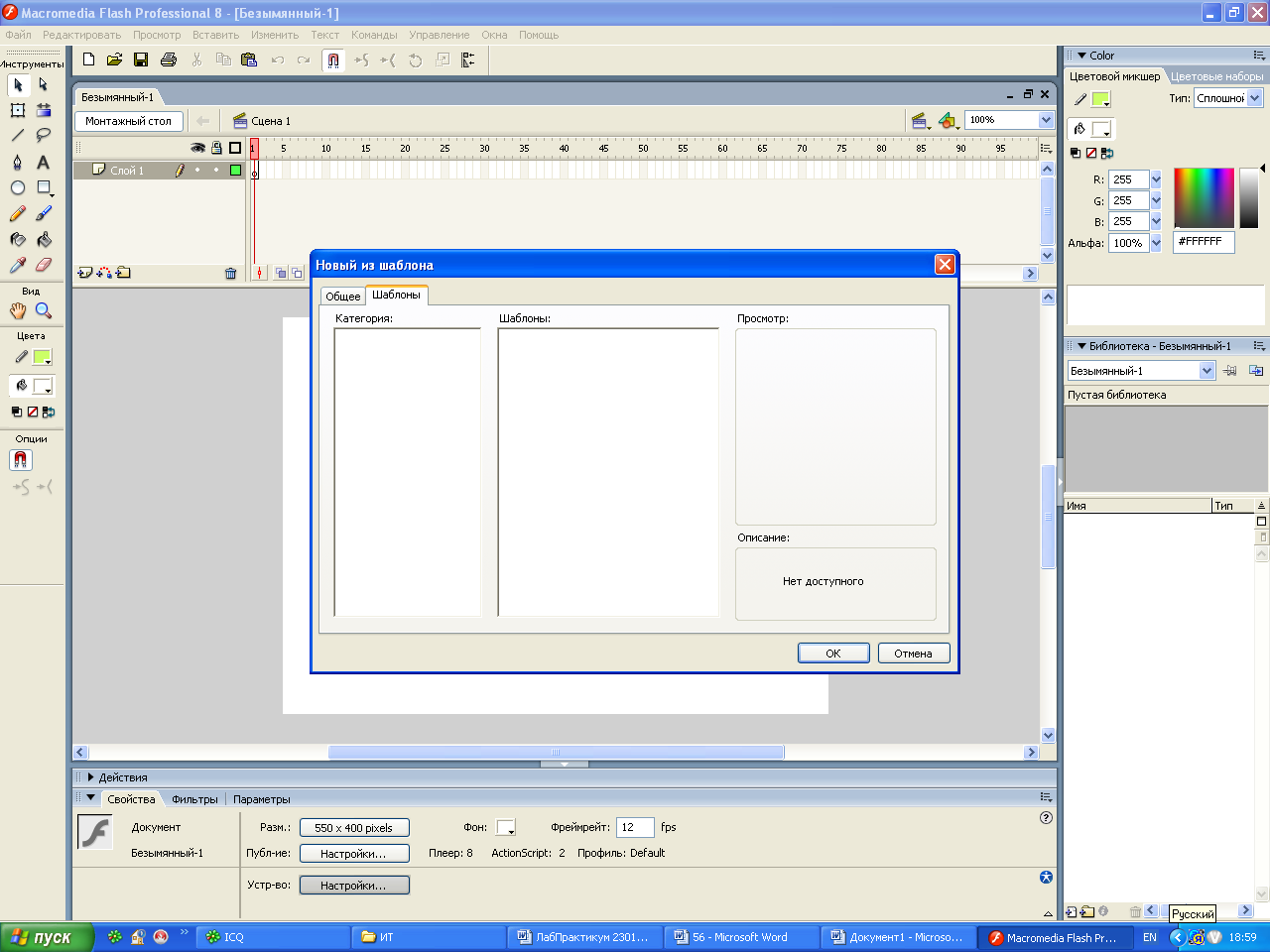Screen dimensions: 1270x952
Task: Click the delete layer trash icon
Action: pos(231,273)
